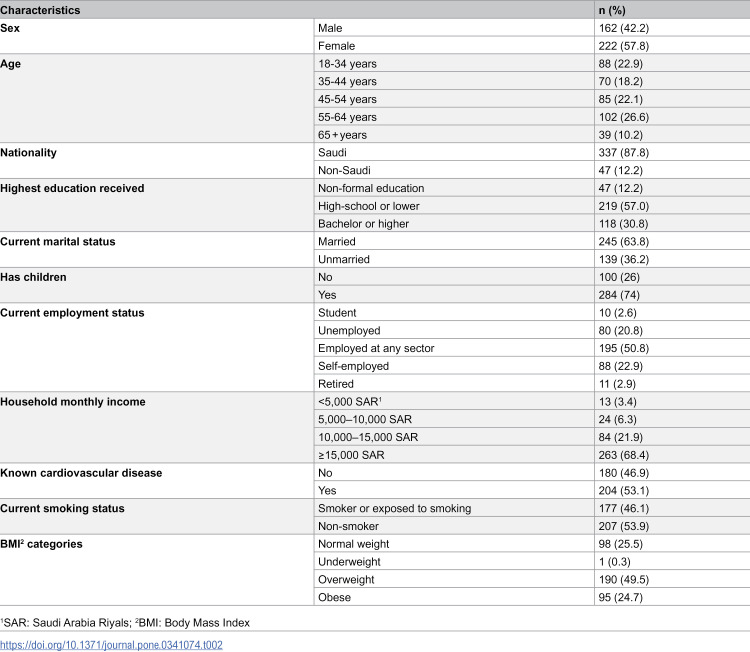Select the Sex row label
This screenshot has height=652, width=750.
pyautogui.click(x=10, y=28)
